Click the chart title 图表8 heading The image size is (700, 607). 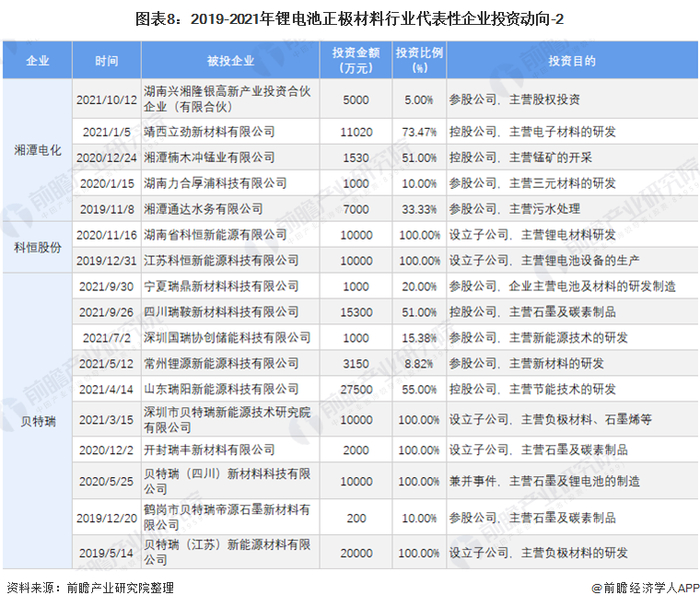click(x=349, y=19)
